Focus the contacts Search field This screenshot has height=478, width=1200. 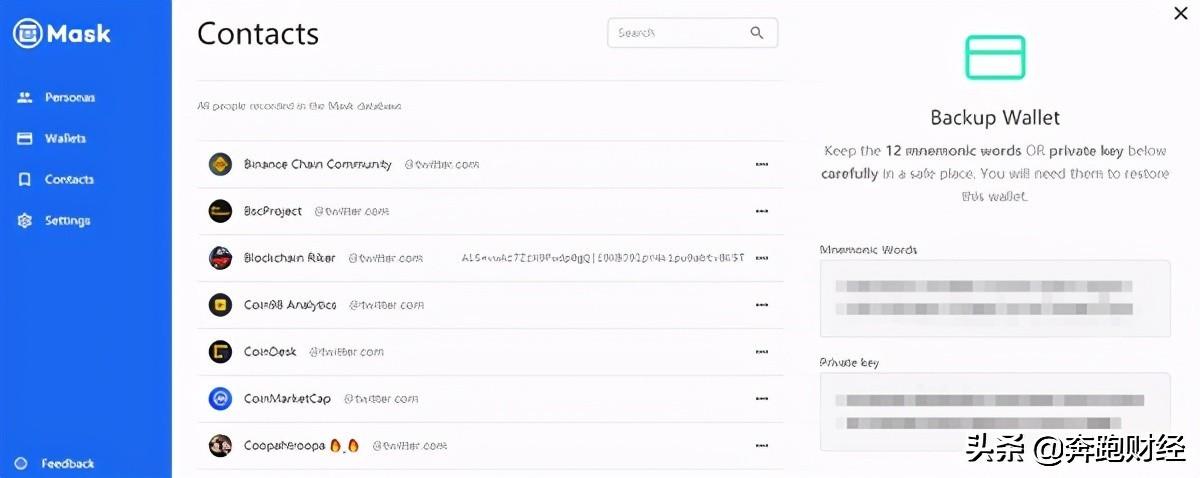point(692,33)
